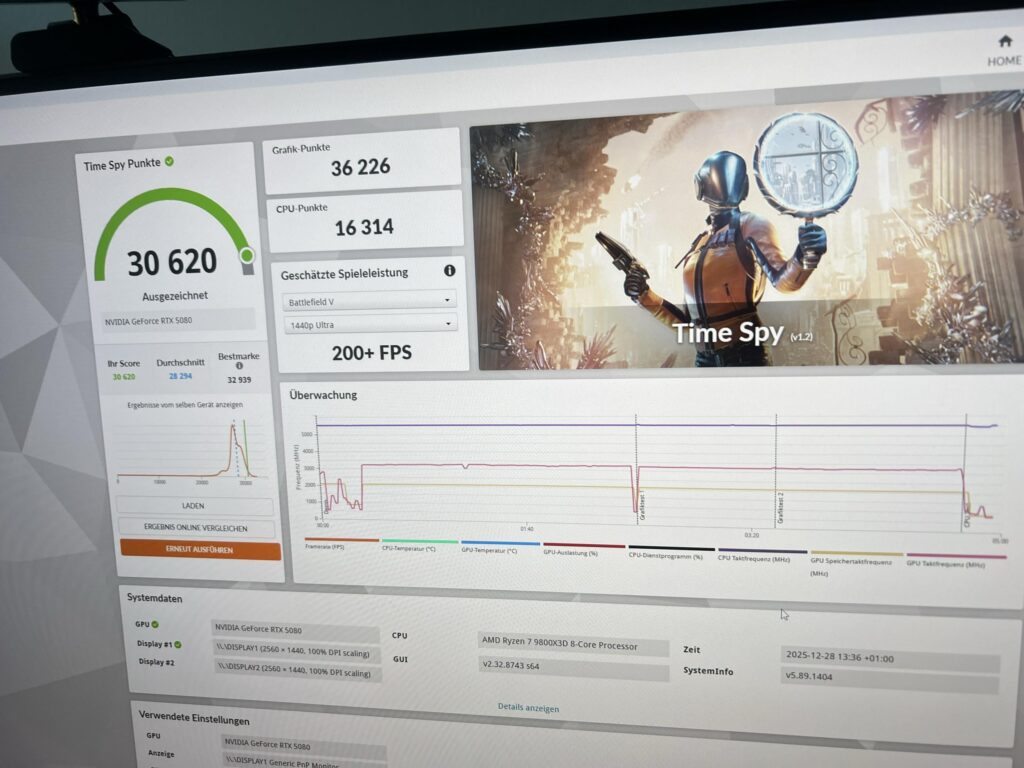Toggle GPU Speichertaktfrequenz (MHz) legend swatch
This screenshot has width=1024, height=768.
856,554
